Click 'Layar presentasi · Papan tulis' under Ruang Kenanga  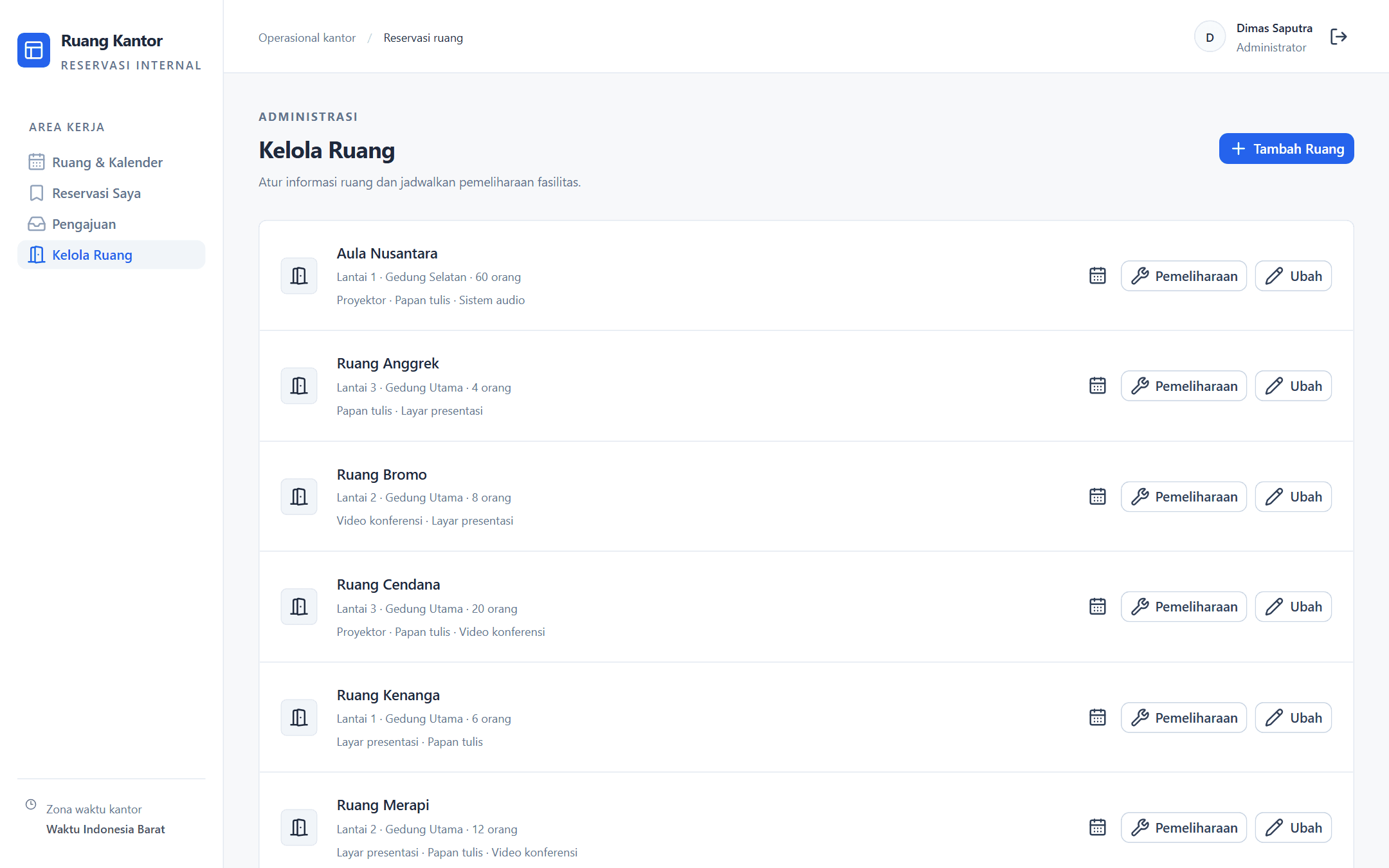[x=410, y=742]
